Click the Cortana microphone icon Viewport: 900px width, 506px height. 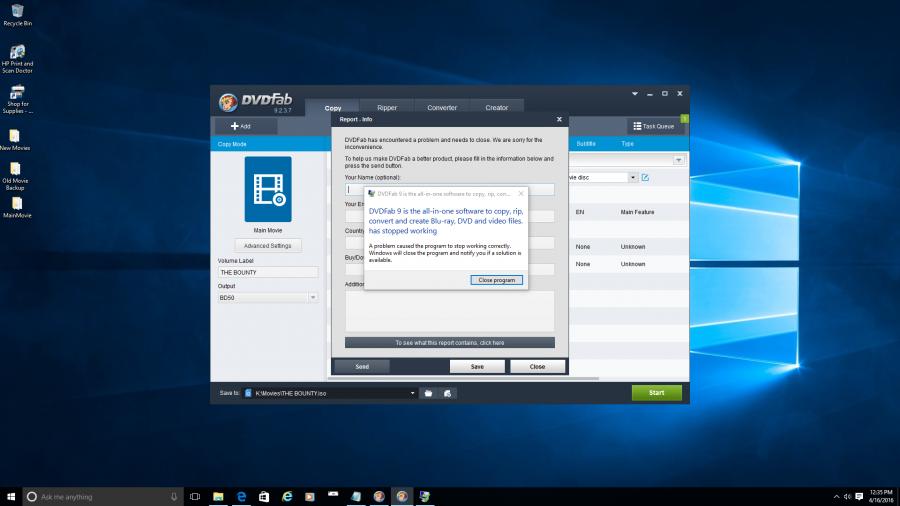(x=174, y=497)
